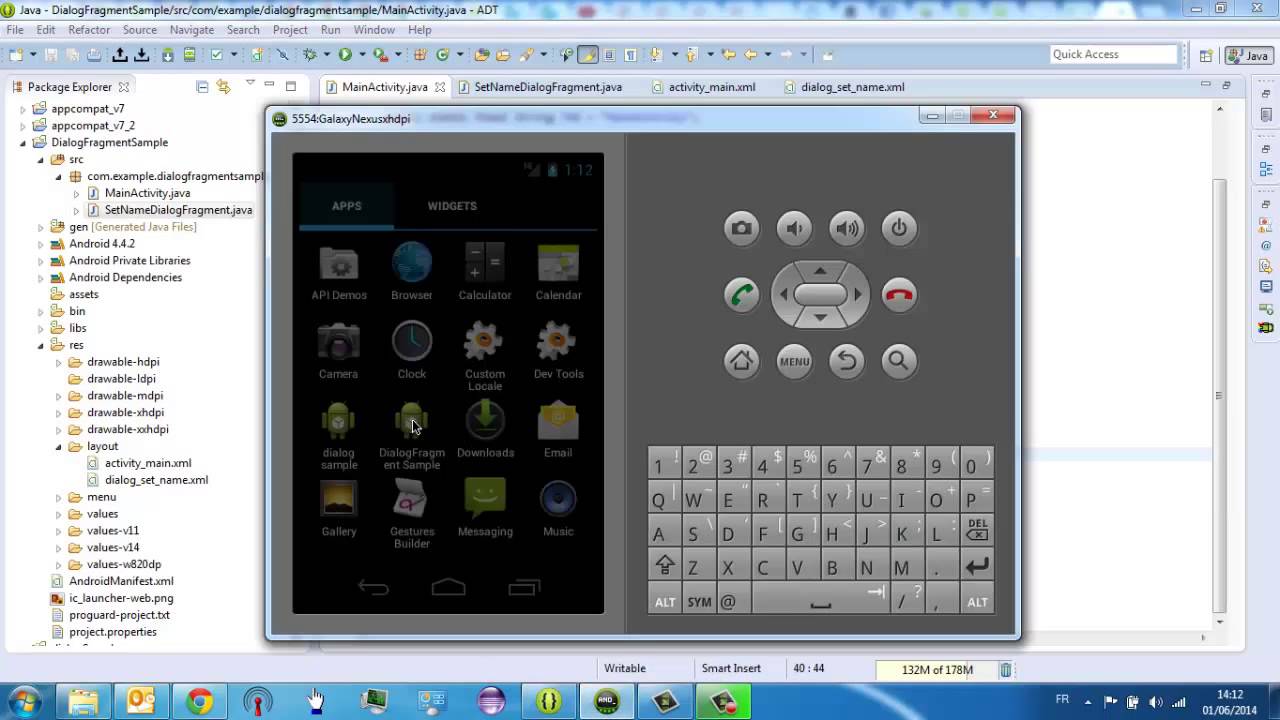Select the APPS tab in emulator
Viewport: 1280px width, 720px height.
click(347, 206)
